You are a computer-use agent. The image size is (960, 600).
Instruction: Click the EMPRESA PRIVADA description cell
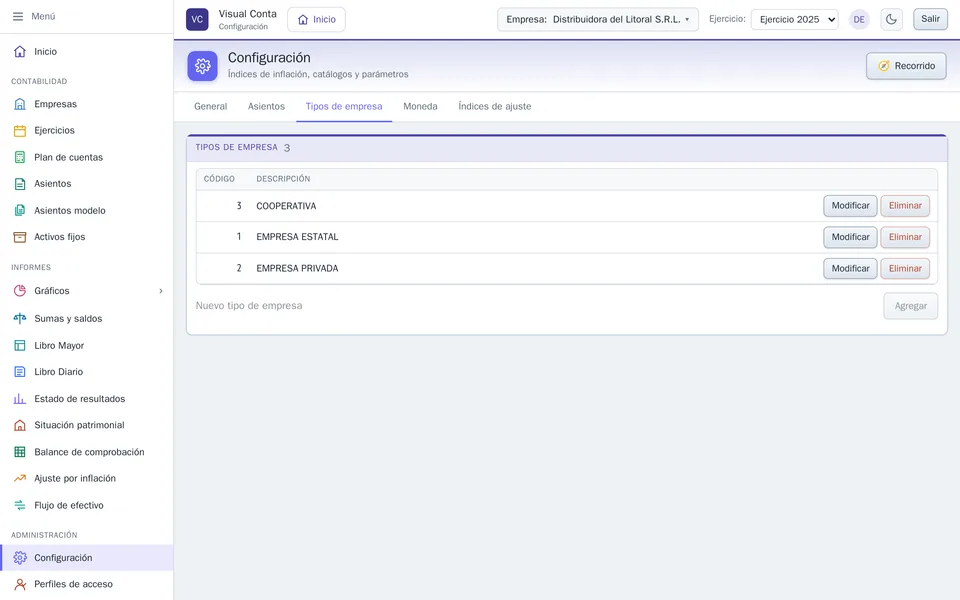point(297,268)
